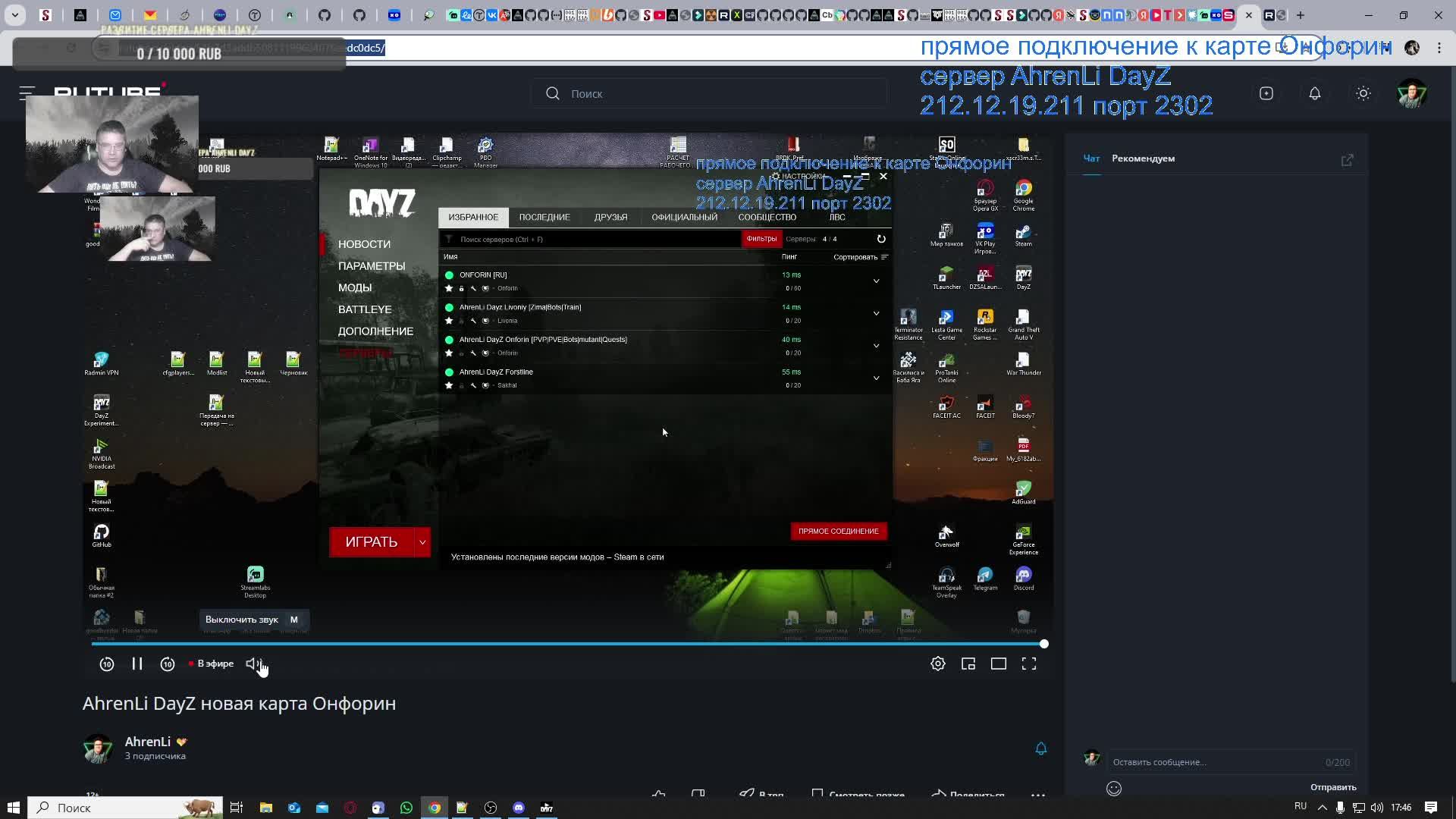Image resolution: width=1456 pixels, height=819 pixels.
Task: Click Telegram desktop icon in stream
Action: [x=985, y=579]
